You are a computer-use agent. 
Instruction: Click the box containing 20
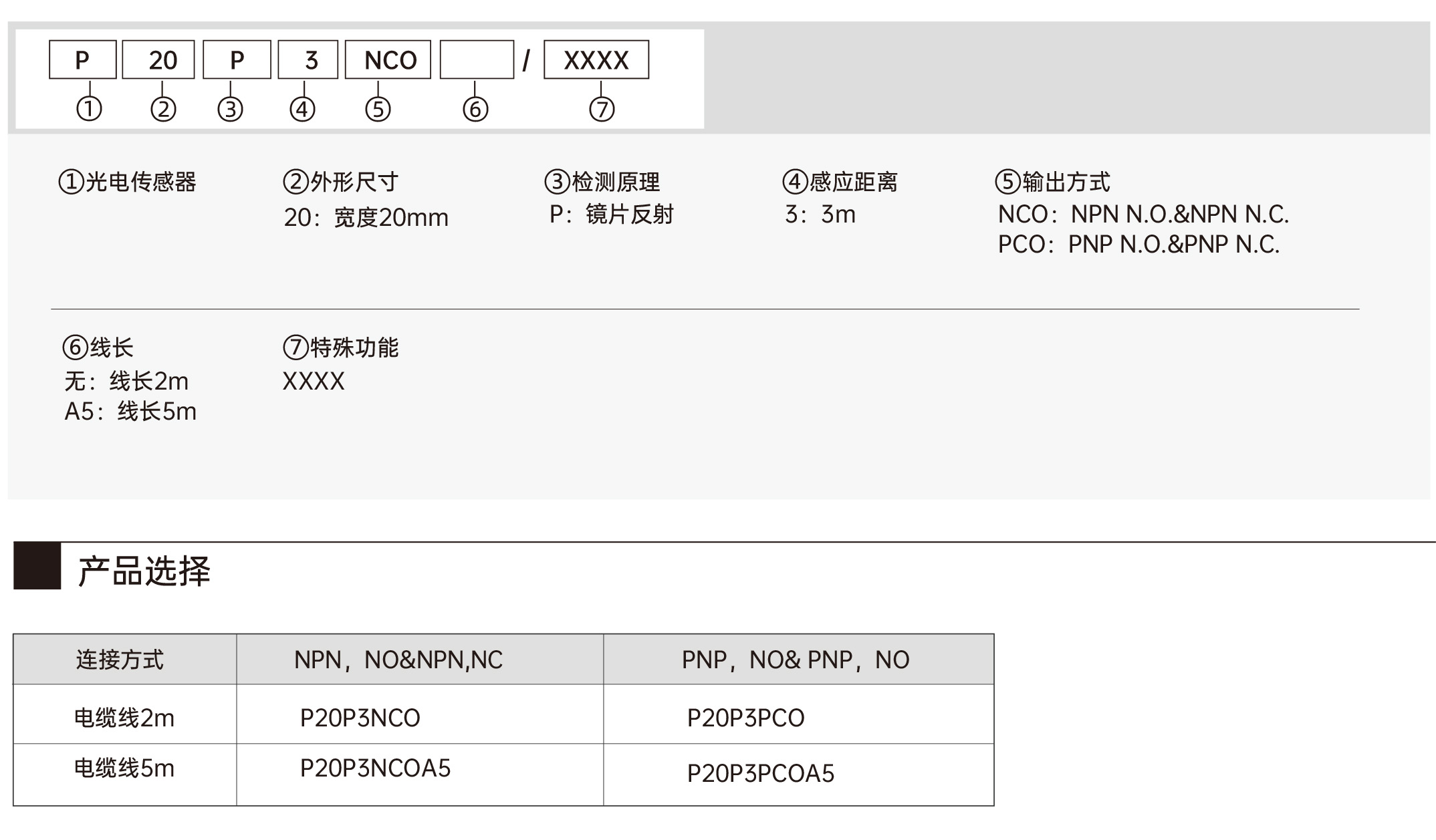pyautogui.click(x=158, y=60)
